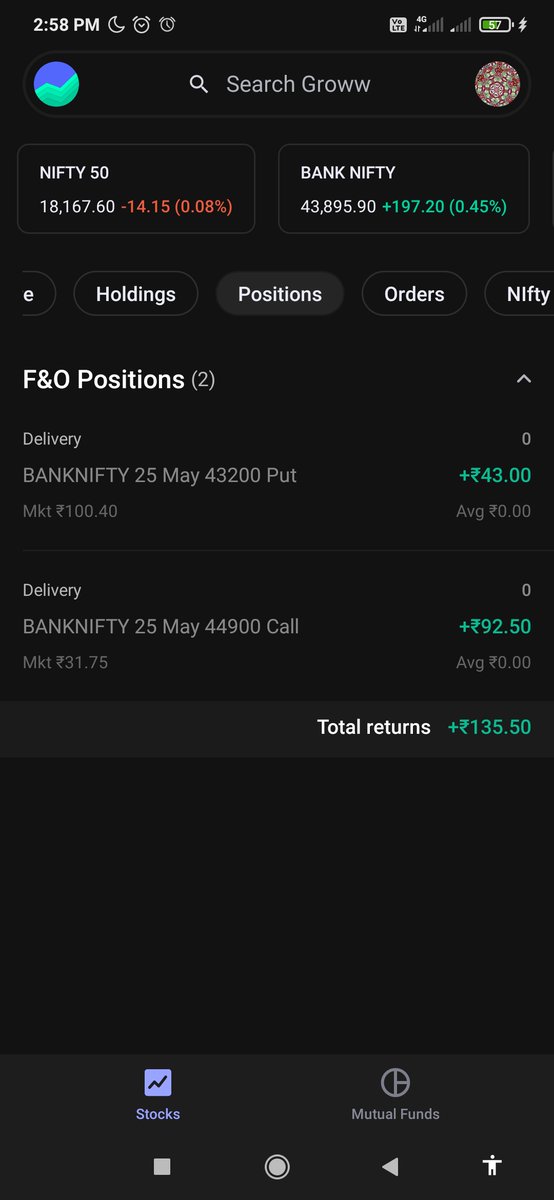The height and width of the screenshot is (1200, 554).
Task: Open the BANK NIFTY index card
Action: (403, 189)
